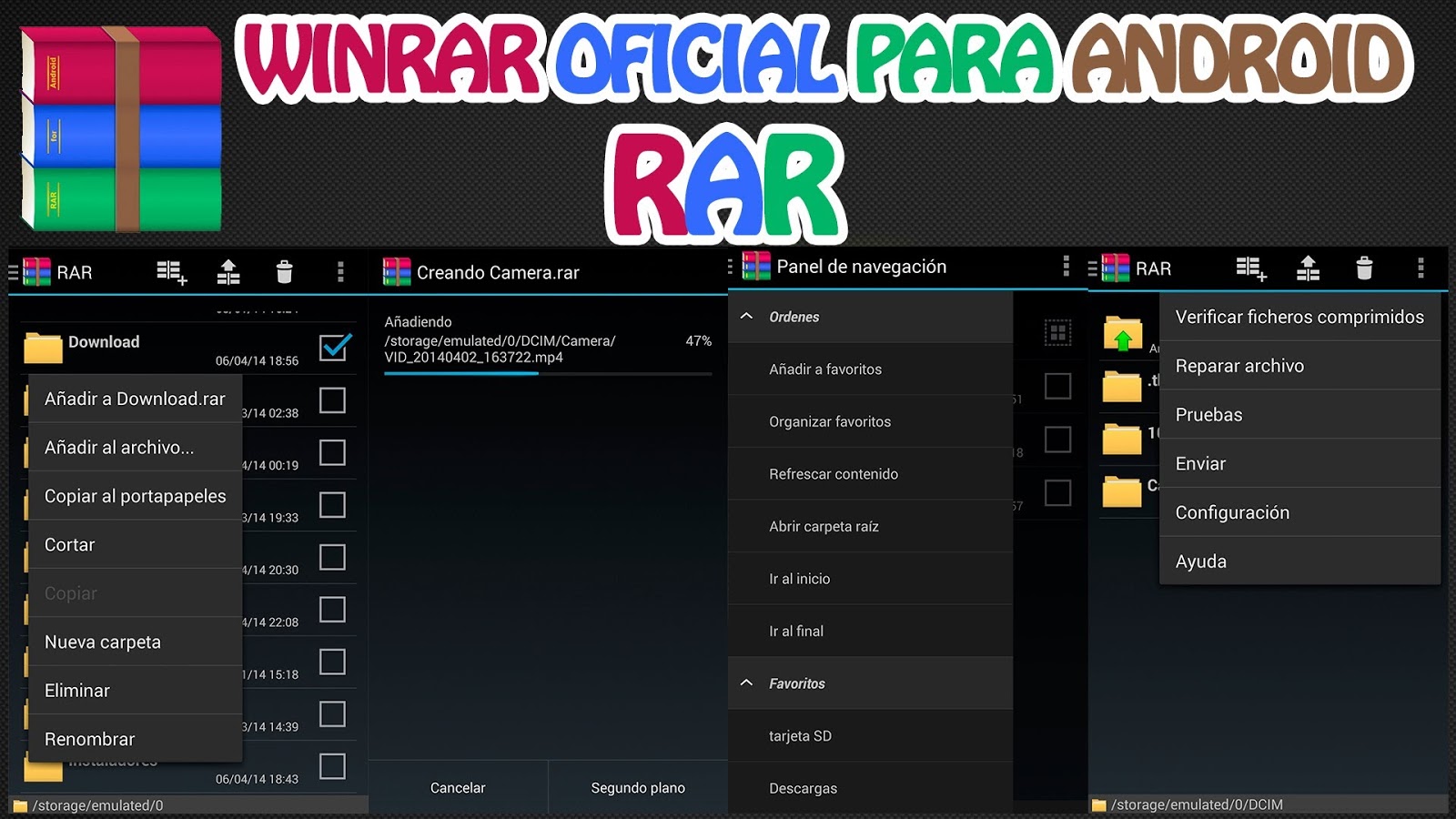Tap the hamburger icon beside Panel de navegación
The height and width of the screenshot is (819, 1456).
click(x=730, y=267)
